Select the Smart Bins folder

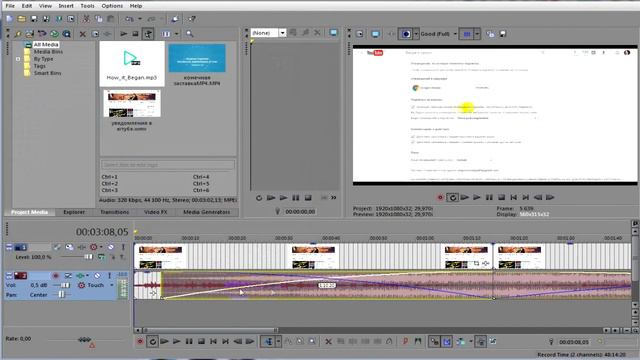click(47, 73)
